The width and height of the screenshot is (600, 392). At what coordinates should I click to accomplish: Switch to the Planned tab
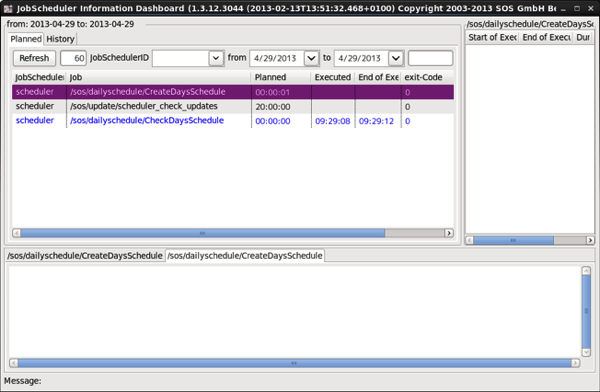tap(26, 39)
